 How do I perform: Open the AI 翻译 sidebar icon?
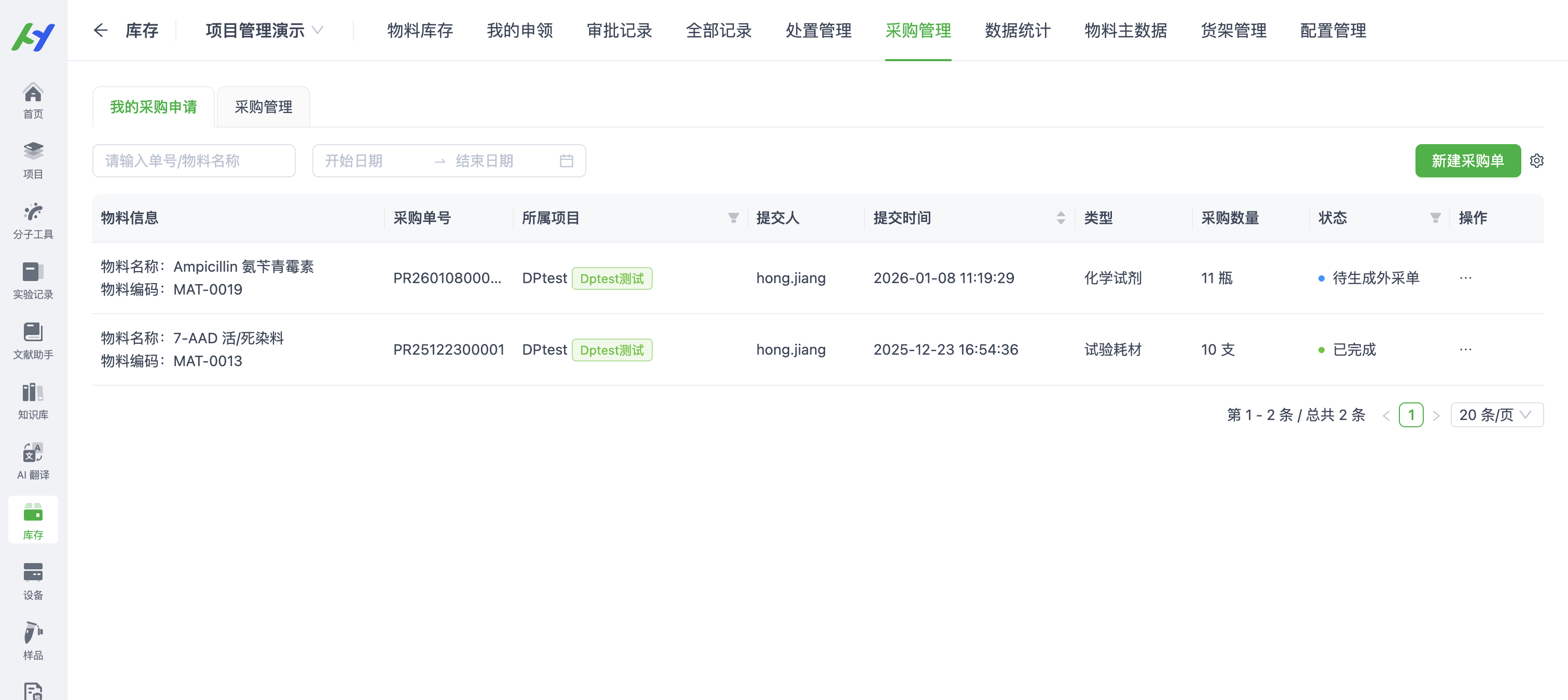point(33,461)
